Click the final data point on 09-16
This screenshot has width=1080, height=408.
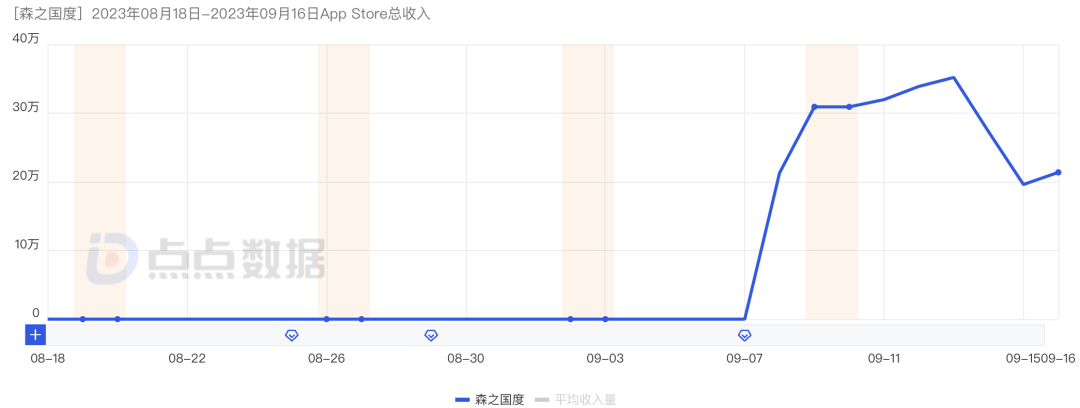pos(1058,172)
